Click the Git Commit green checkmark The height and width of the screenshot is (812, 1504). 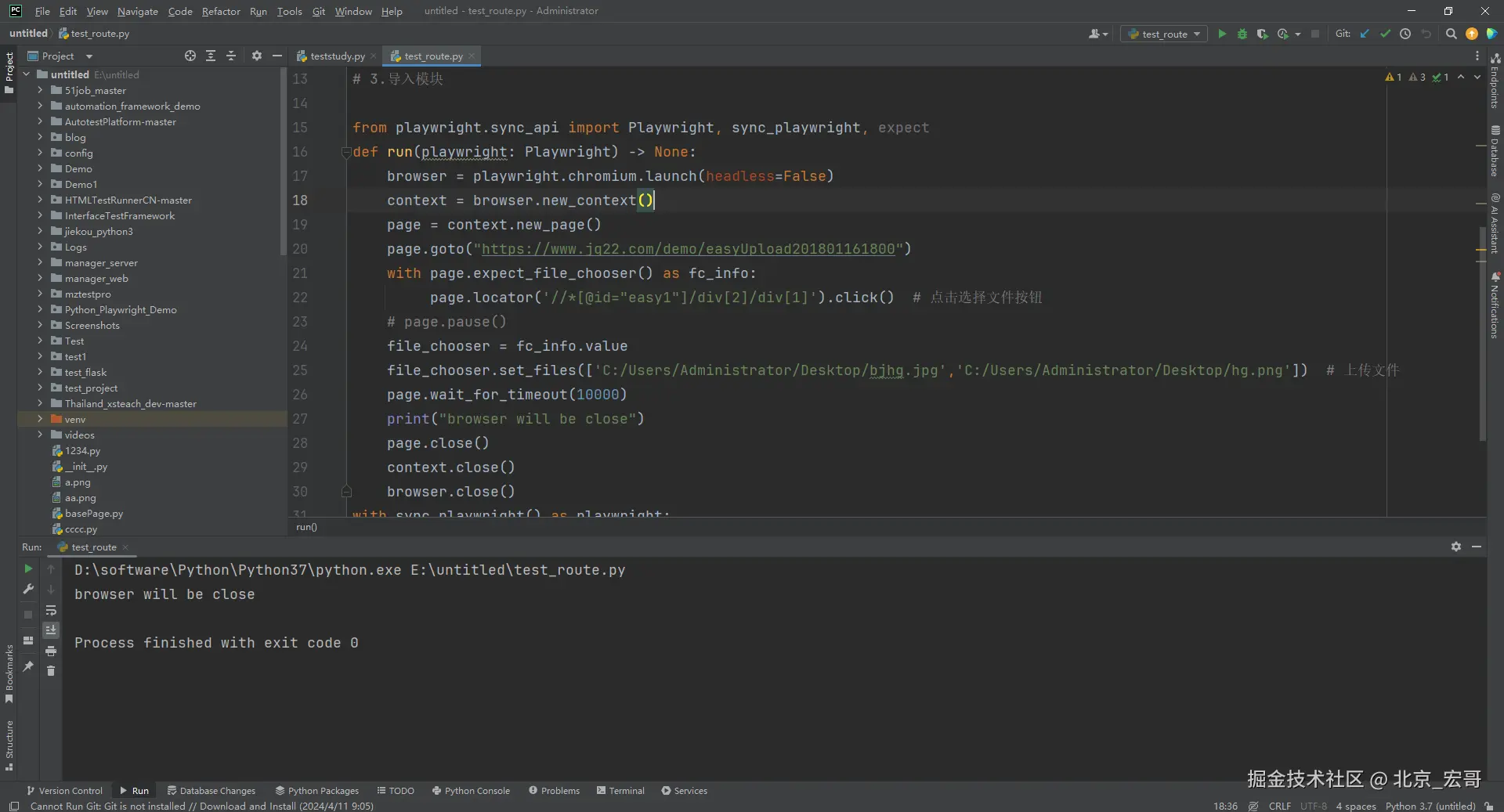coord(1385,34)
